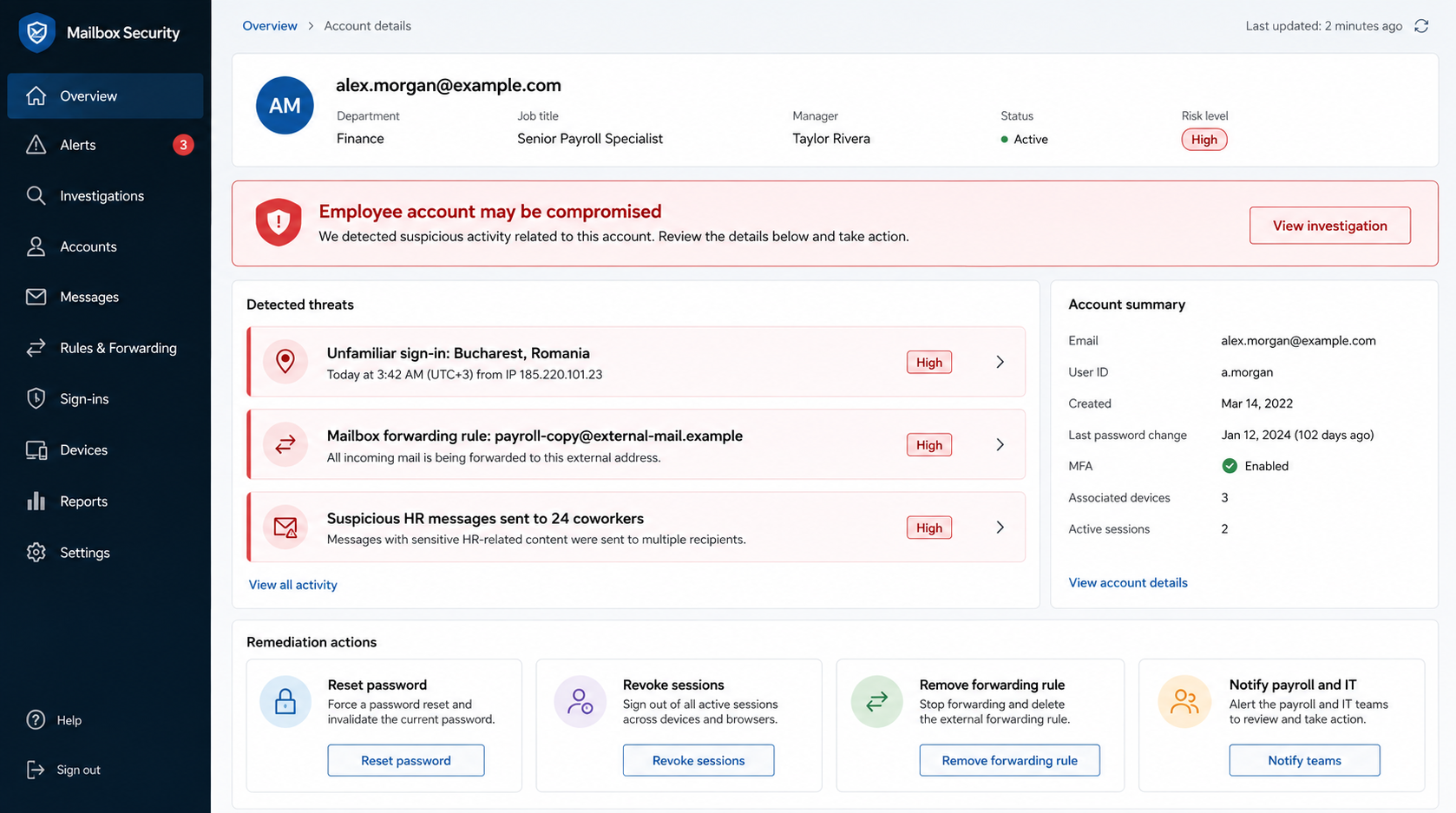
Task: Click High badge on Bucharest sign-in threat
Action: click(928, 362)
